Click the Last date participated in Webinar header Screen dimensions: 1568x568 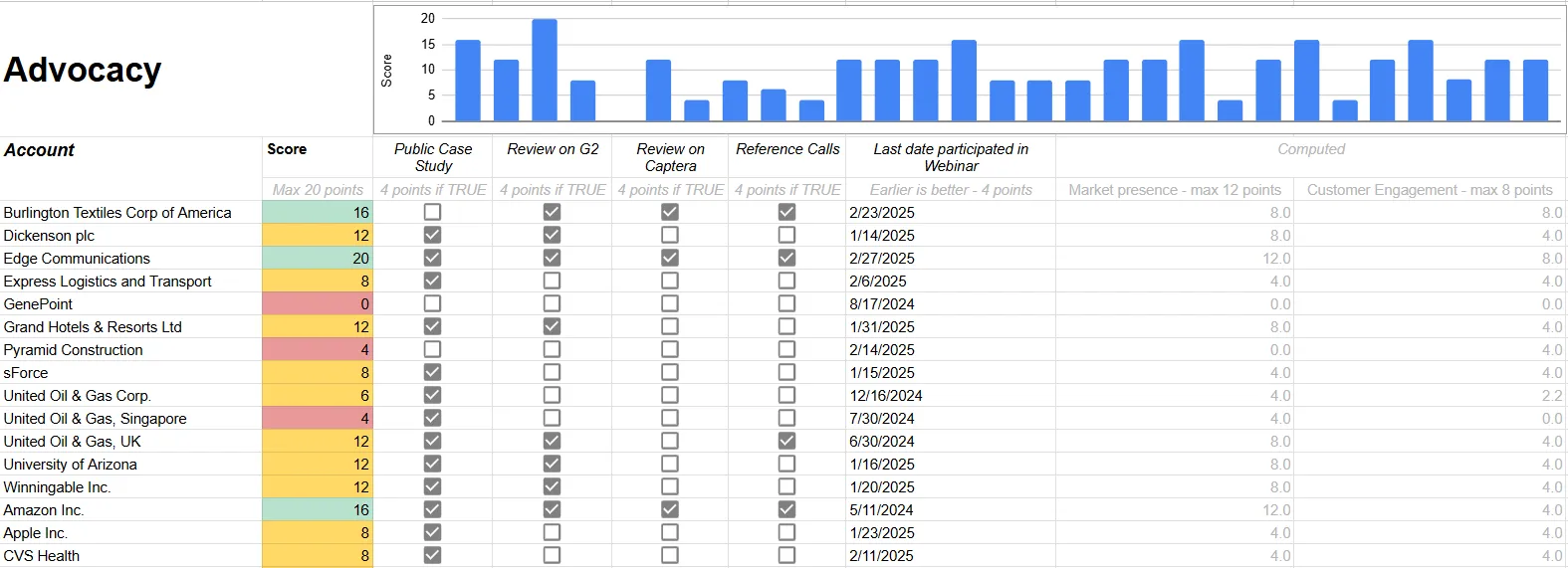pyautogui.click(x=950, y=157)
